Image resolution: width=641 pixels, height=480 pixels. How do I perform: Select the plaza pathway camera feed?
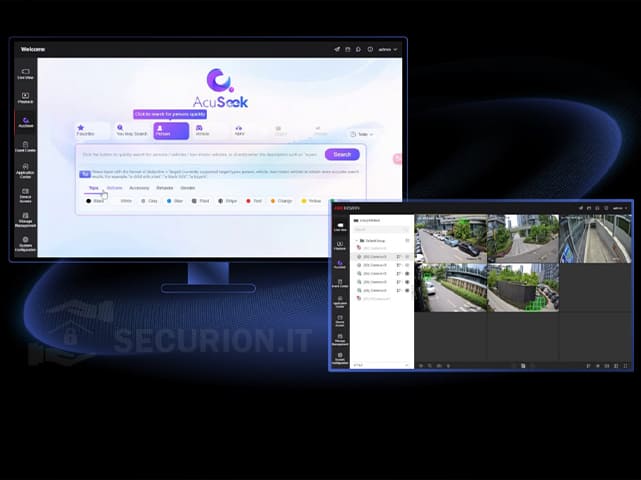pyautogui.click(x=523, y=239)
